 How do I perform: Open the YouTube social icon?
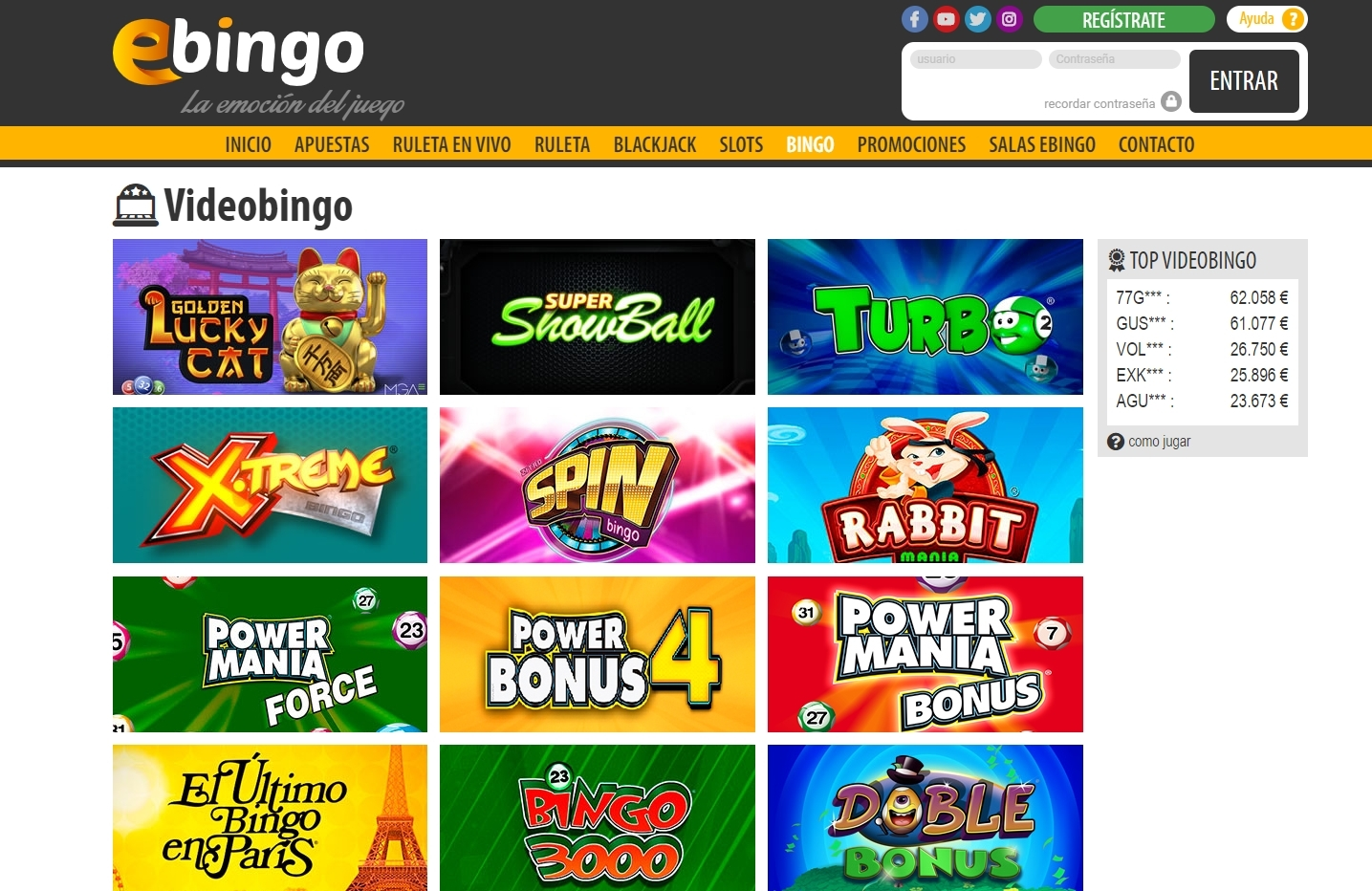coord(946,19)
